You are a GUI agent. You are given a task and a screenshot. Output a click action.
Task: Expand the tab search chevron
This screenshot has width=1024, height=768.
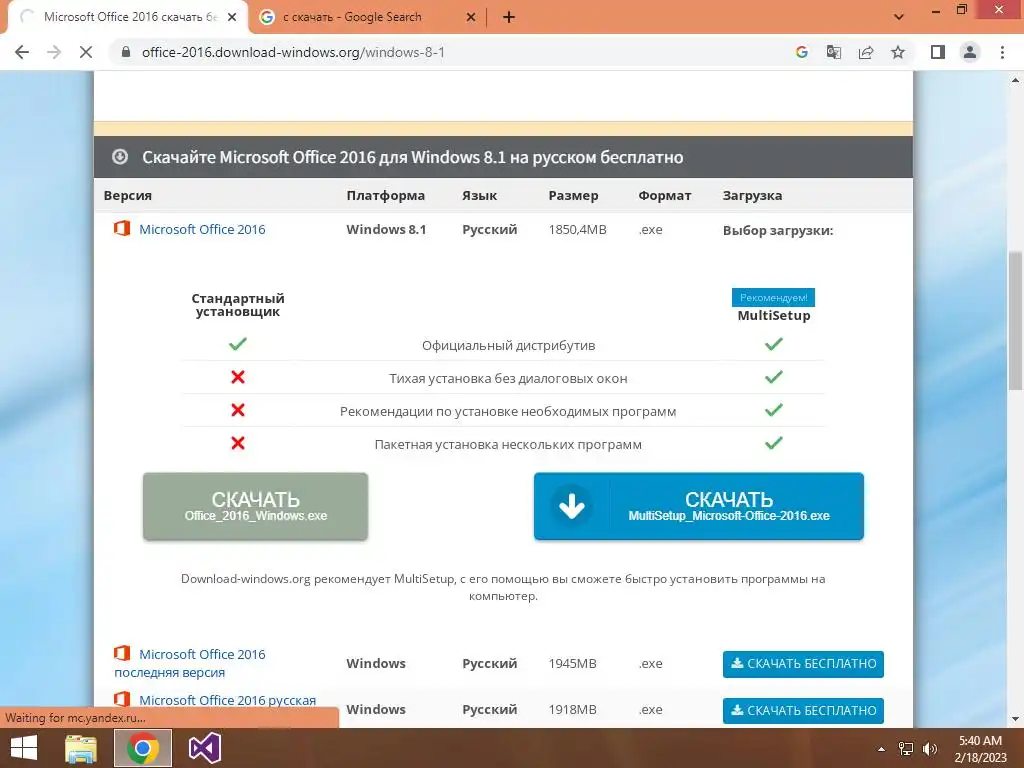click(899, 17)
